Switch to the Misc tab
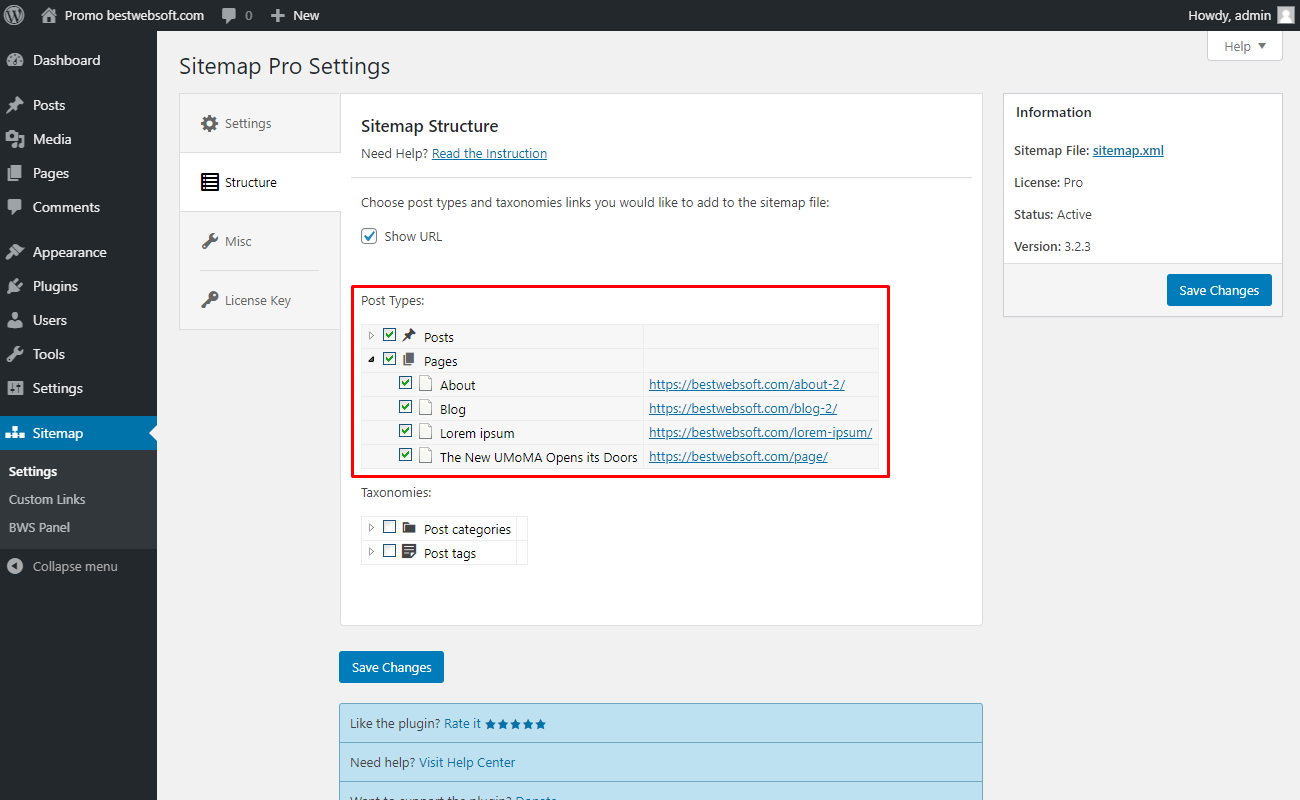Viewport: 1300px width, 800px height. [260, 241]
